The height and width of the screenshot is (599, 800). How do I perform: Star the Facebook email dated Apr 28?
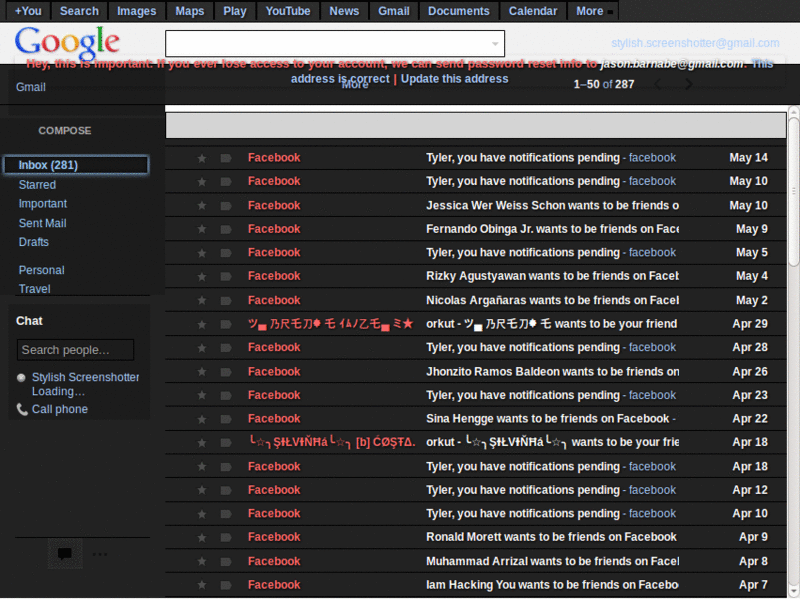click(x=202, y=348)
